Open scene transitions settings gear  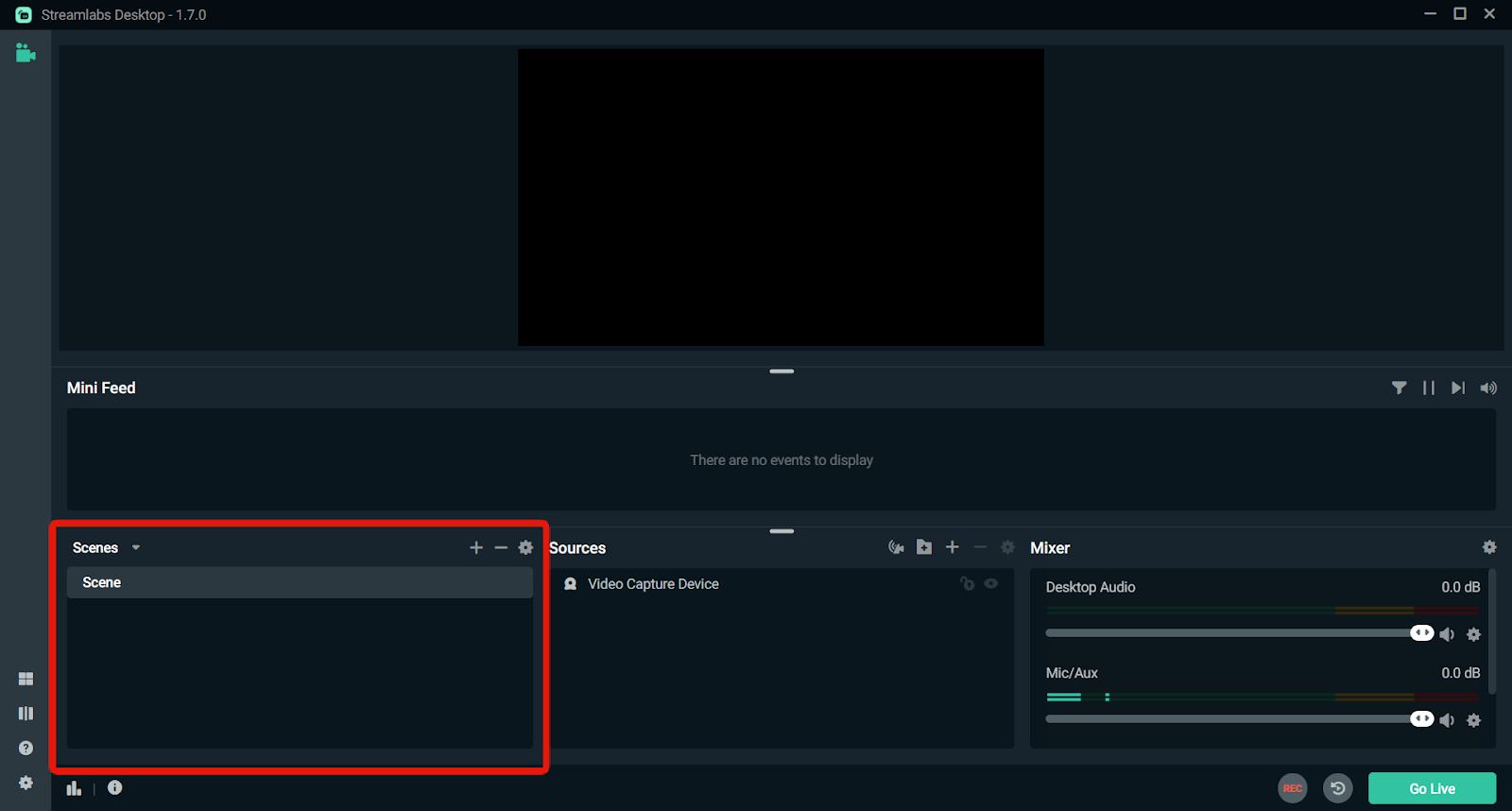526,547
